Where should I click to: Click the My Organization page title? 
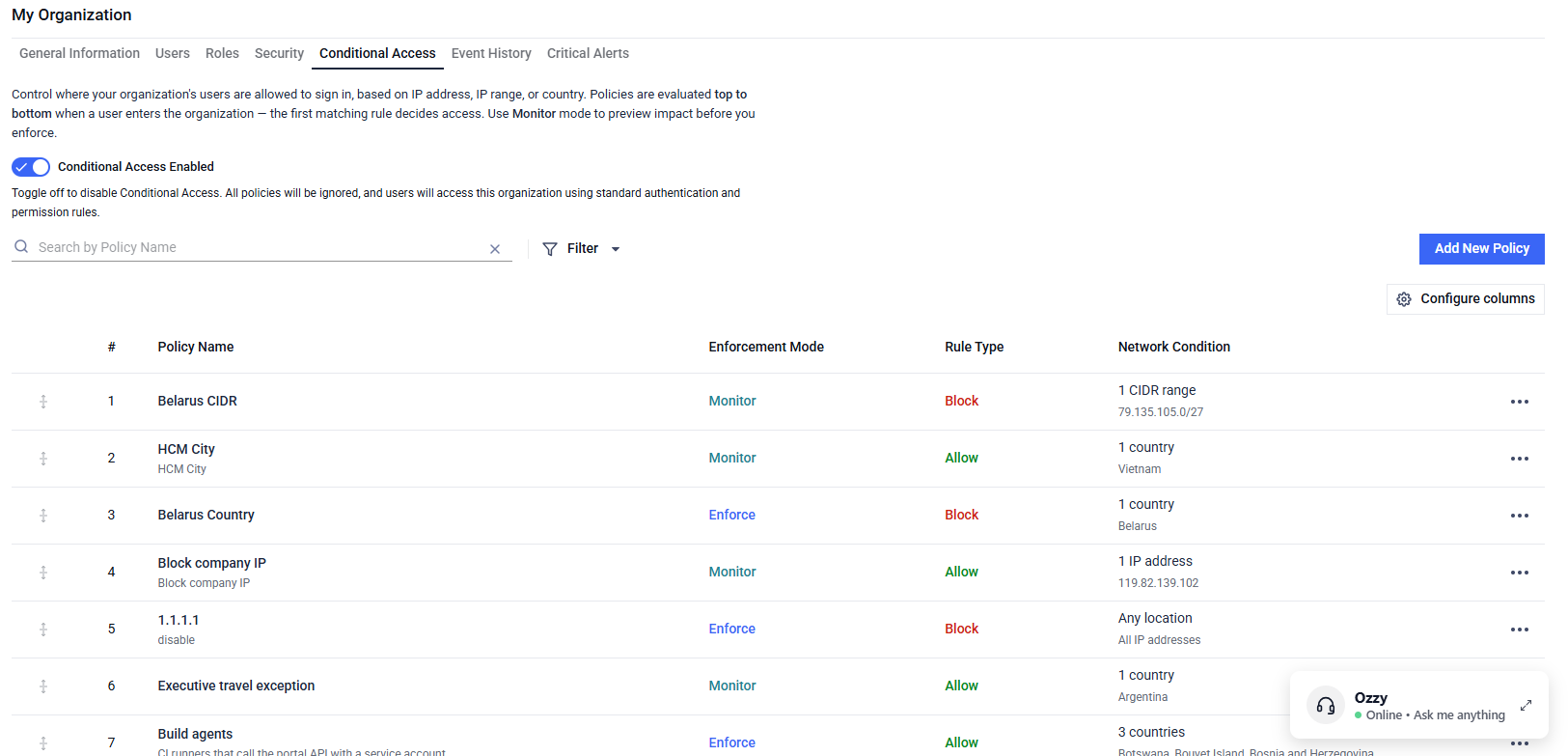point(71,15)
